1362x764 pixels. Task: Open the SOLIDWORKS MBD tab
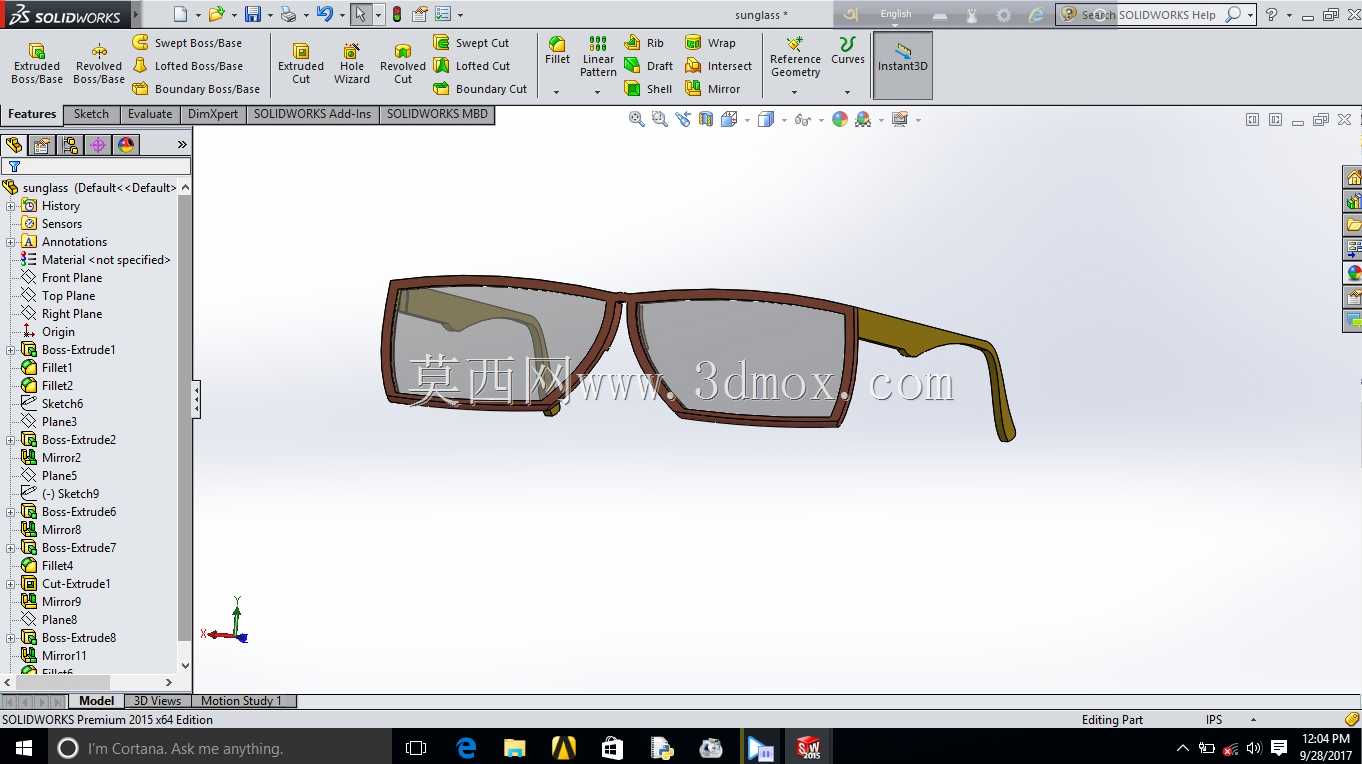tap(437, 114)
